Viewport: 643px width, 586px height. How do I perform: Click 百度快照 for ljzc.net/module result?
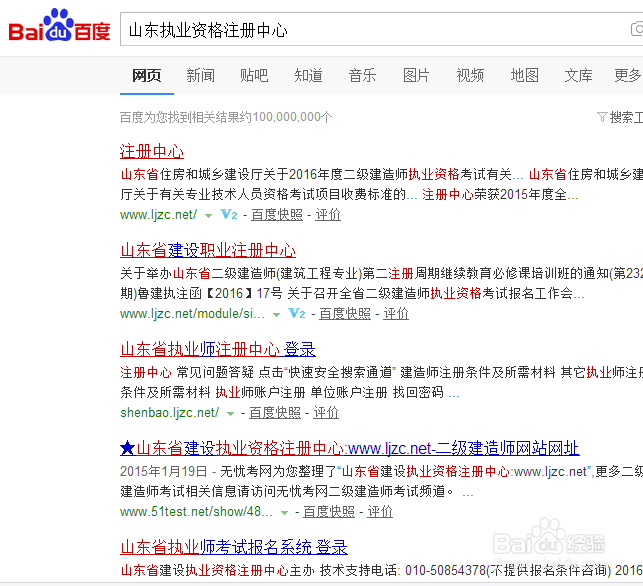[345, 314]
